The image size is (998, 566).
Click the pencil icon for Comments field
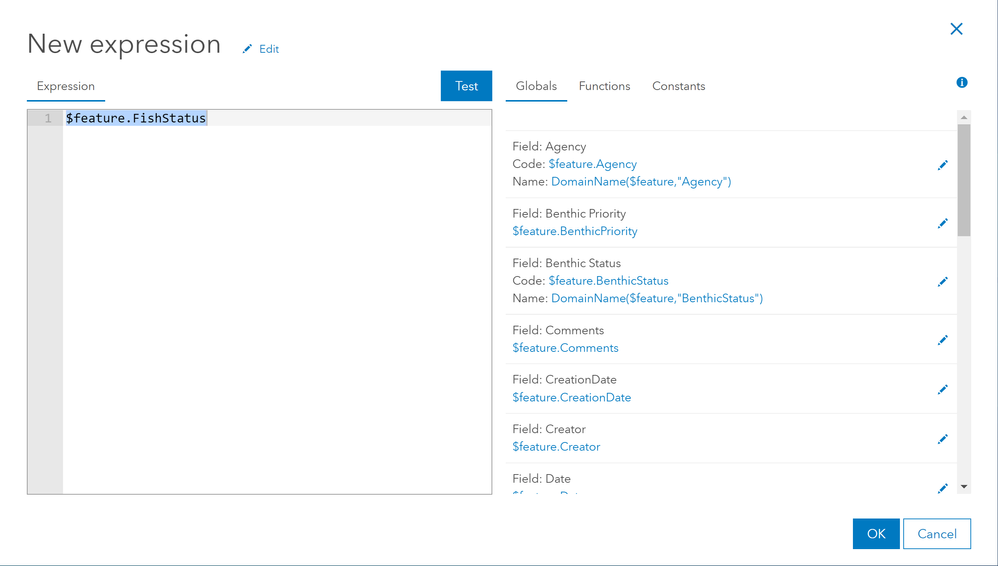(943, 340)
